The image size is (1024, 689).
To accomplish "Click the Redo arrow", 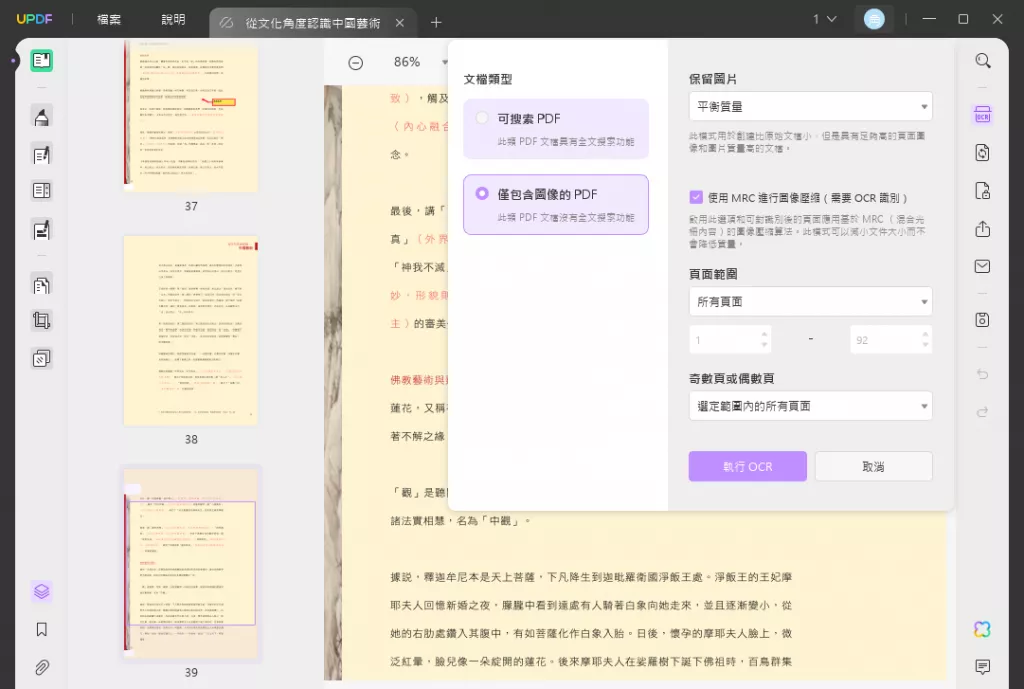I will [983, 412].
